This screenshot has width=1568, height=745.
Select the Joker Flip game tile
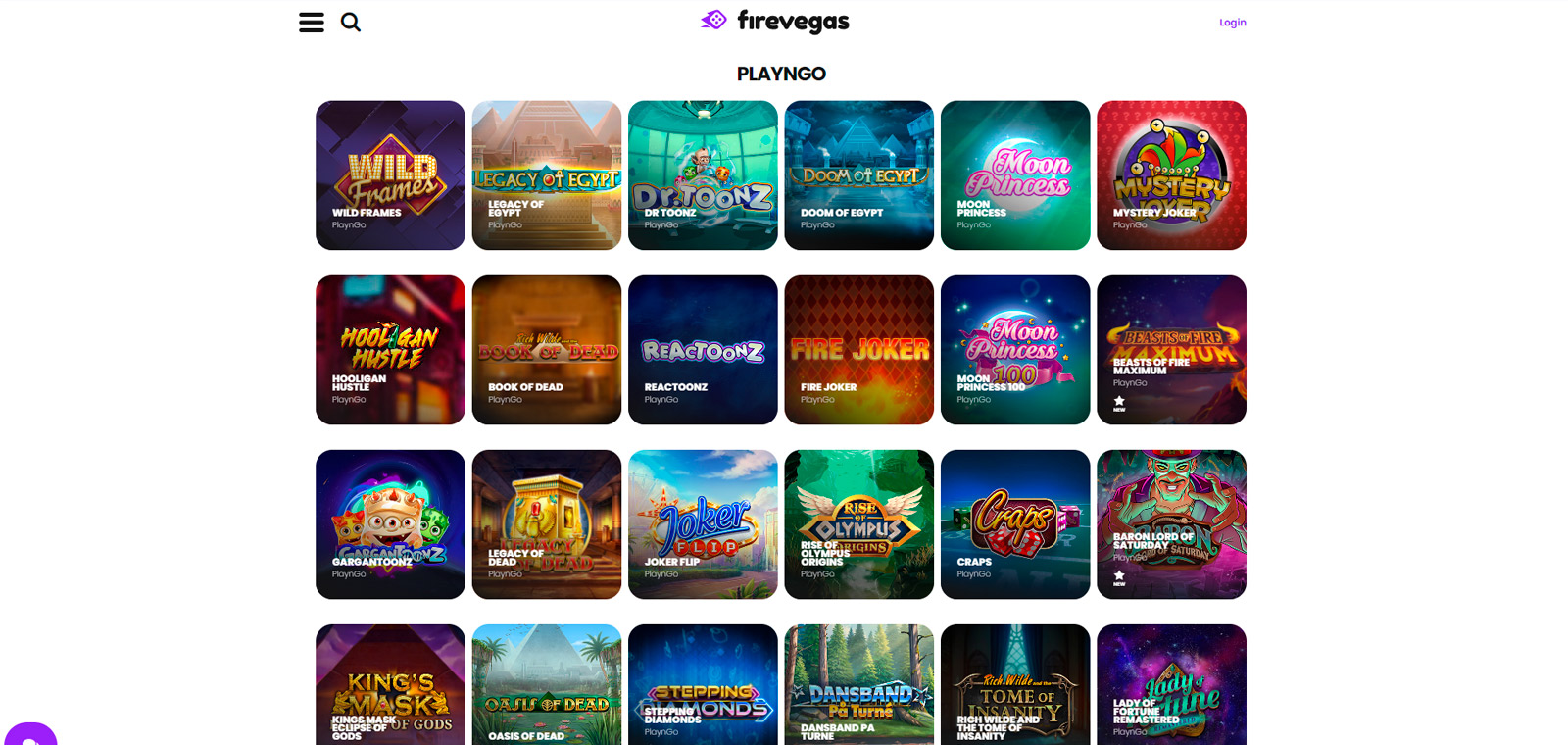tap(703, 524)
